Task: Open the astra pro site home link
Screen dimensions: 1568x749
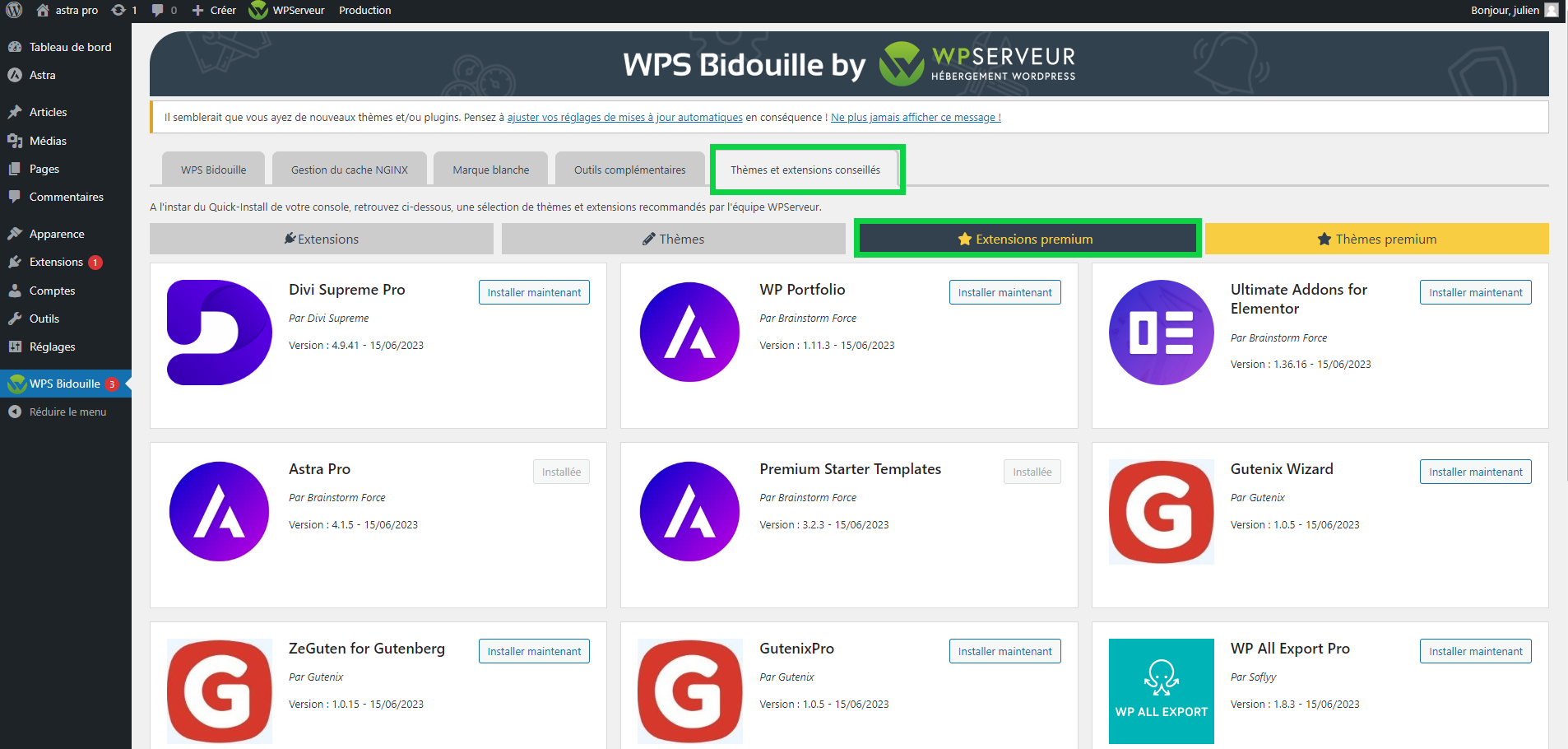Action: [x=67, y=10]
